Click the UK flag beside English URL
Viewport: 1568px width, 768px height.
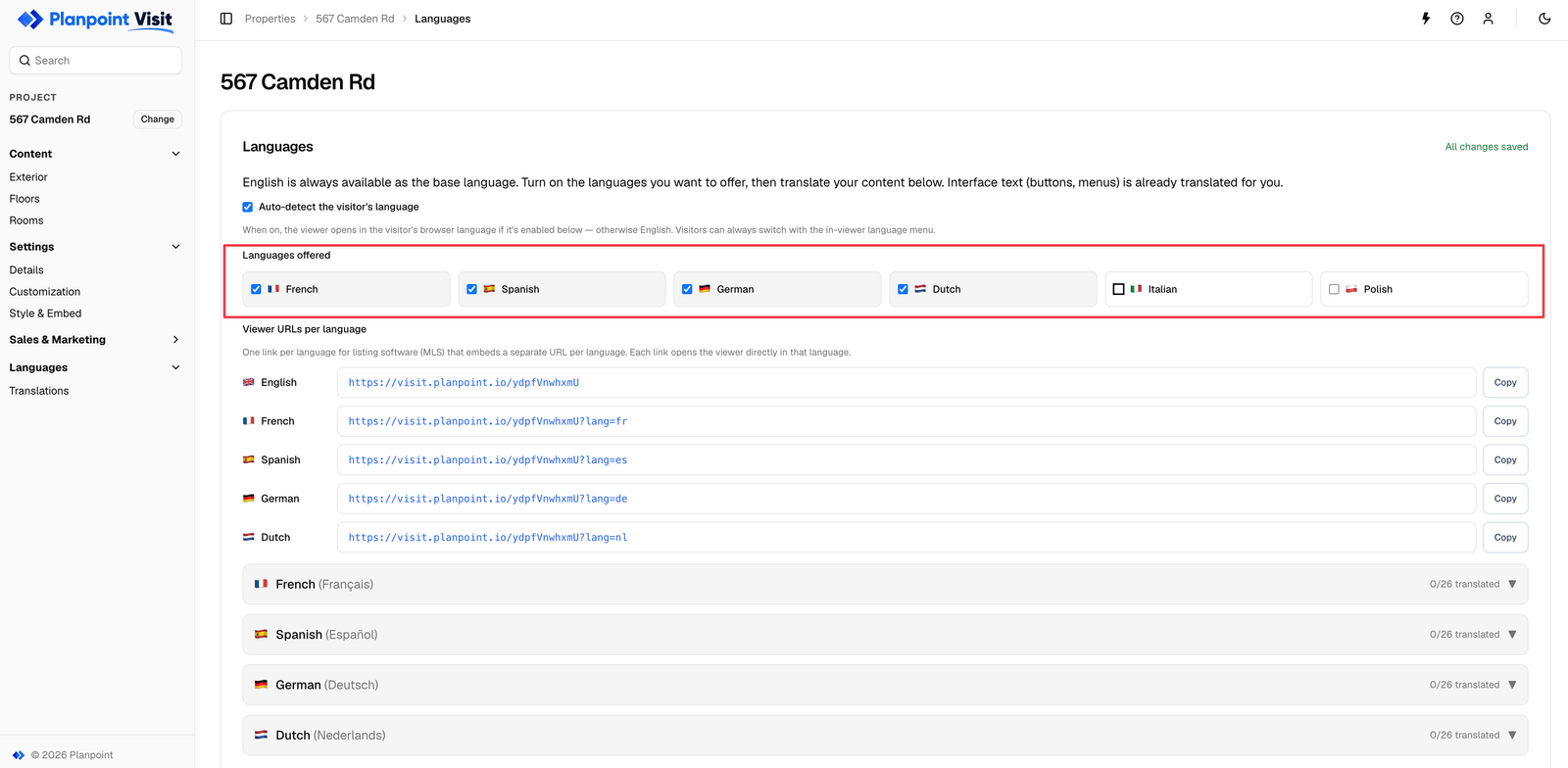[x=249, y=382]
